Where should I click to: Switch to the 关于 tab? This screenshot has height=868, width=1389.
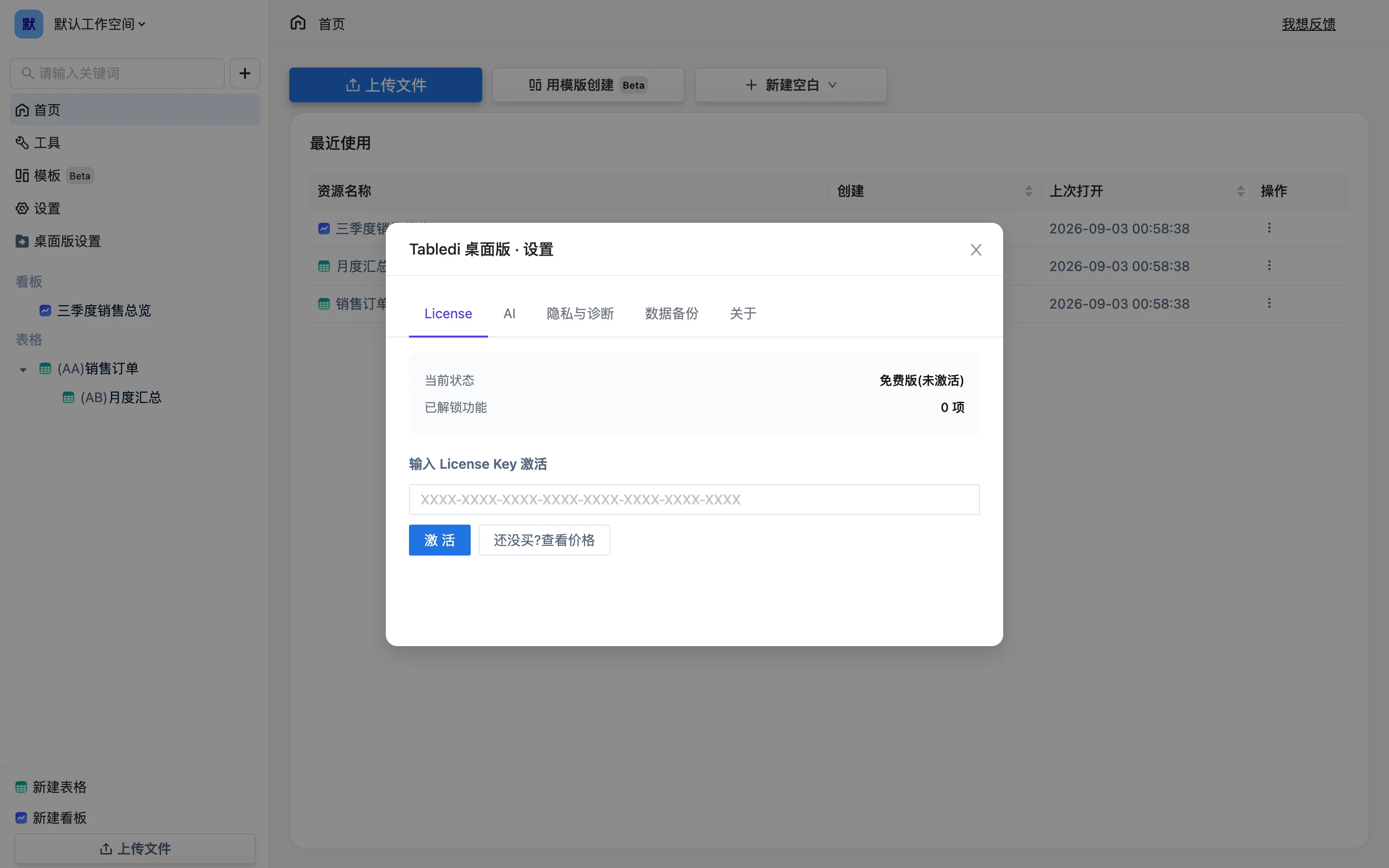743,313
